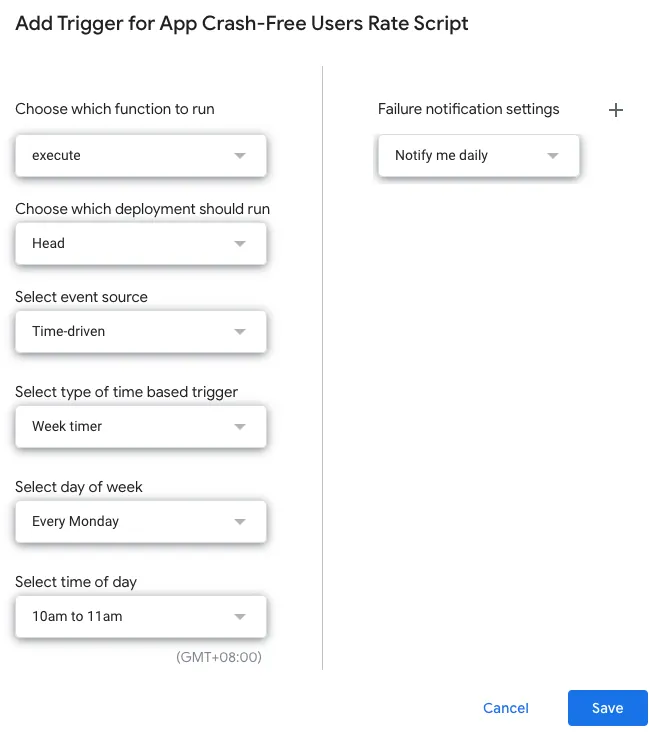Screen dimensions: 665x740
Task: Expand the event source dropdown
Action: (x=140, y=332)
